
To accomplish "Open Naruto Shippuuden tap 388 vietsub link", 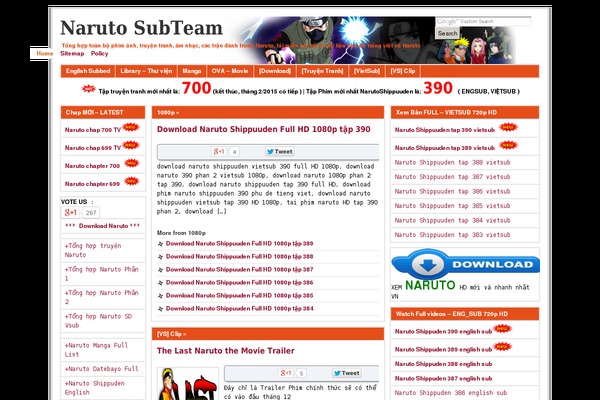I will pos(452,162).
